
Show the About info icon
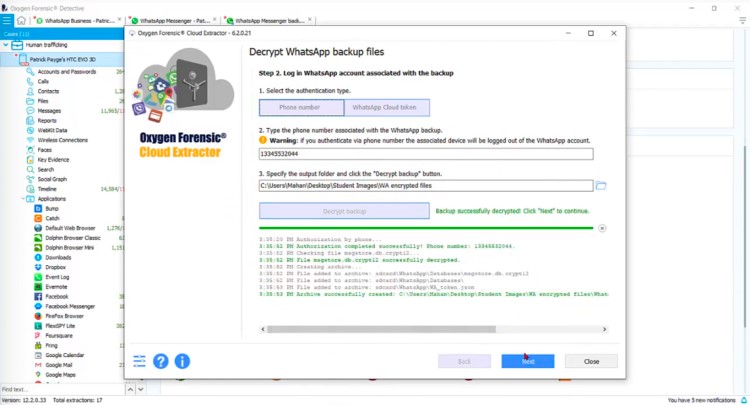point(182,361)
